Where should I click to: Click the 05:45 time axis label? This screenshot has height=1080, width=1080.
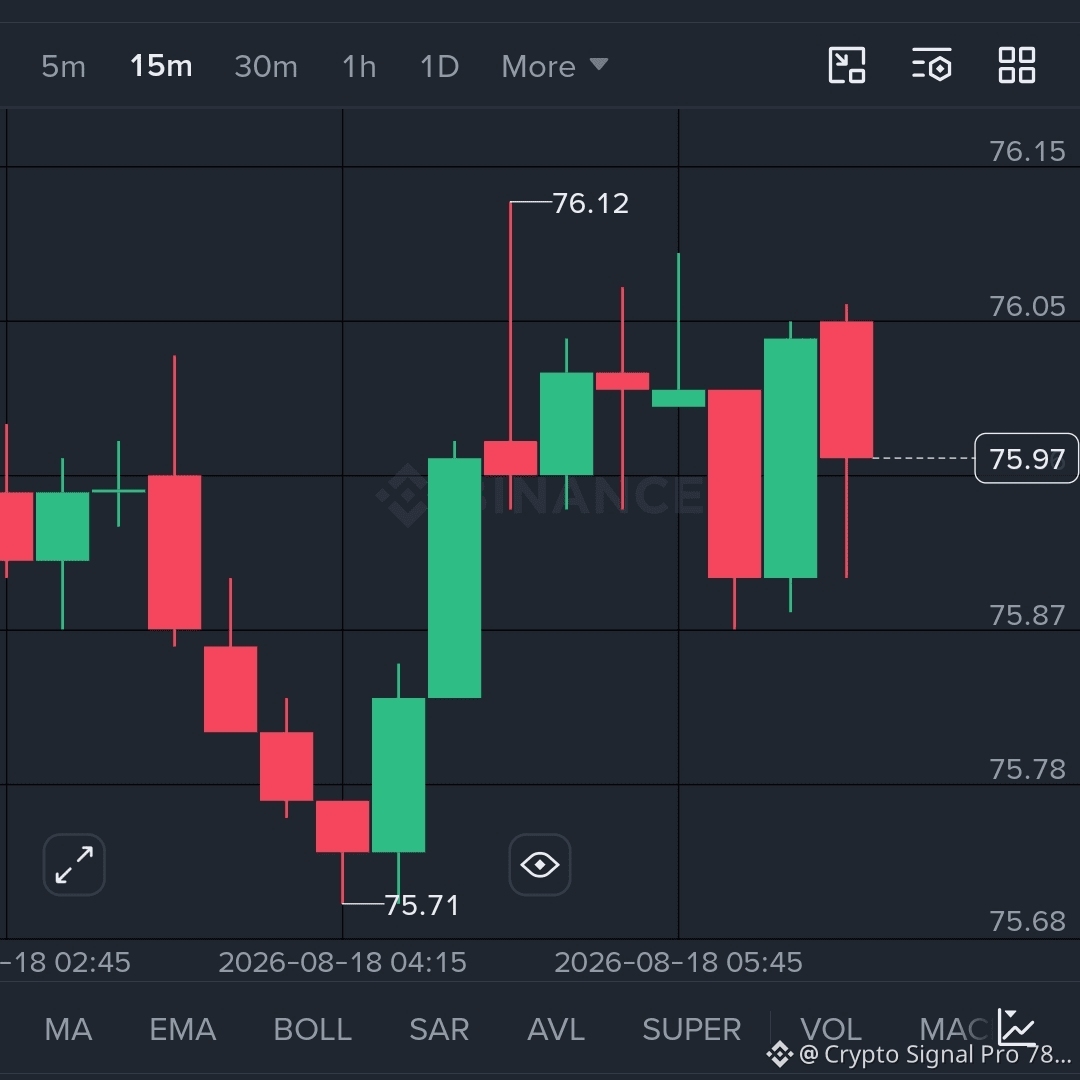[678, 962]
